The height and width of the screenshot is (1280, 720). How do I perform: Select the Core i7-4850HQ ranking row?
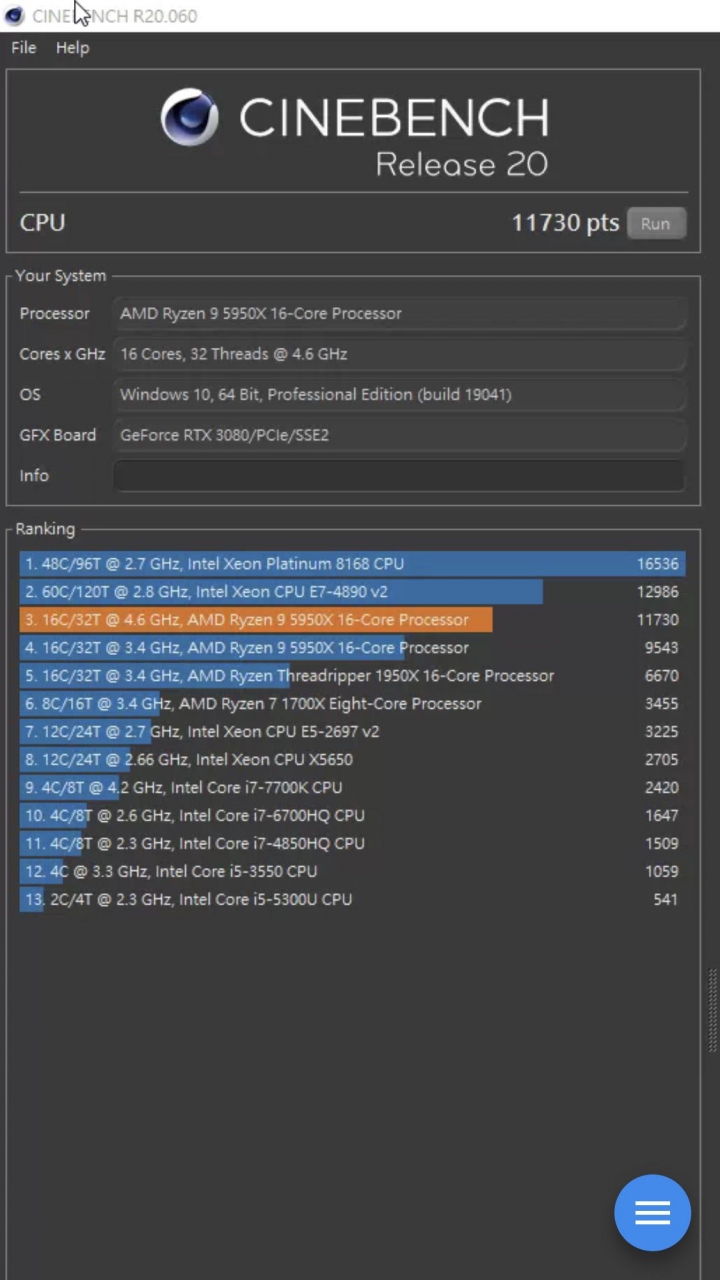pos(352,843)
